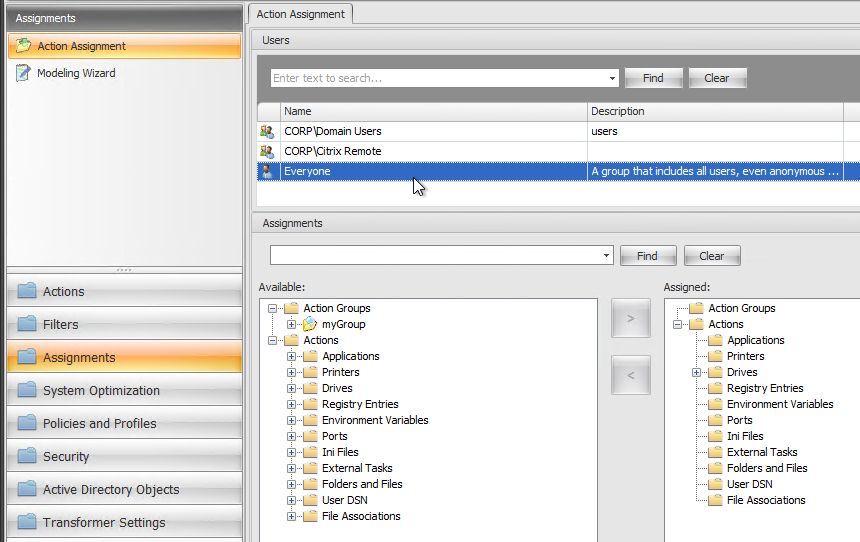
Task: Expand Available Ini Files node
Action: coord(291,452)
